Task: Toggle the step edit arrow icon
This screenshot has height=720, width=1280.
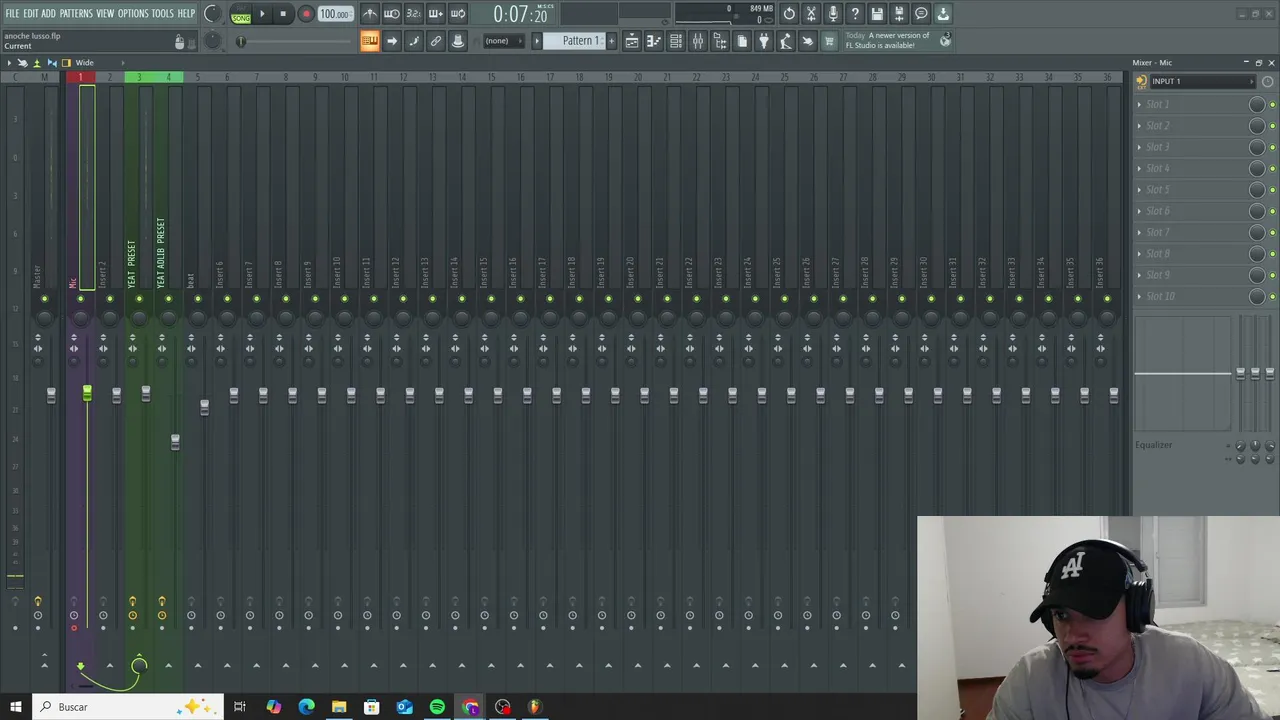Action: [391, 41]
